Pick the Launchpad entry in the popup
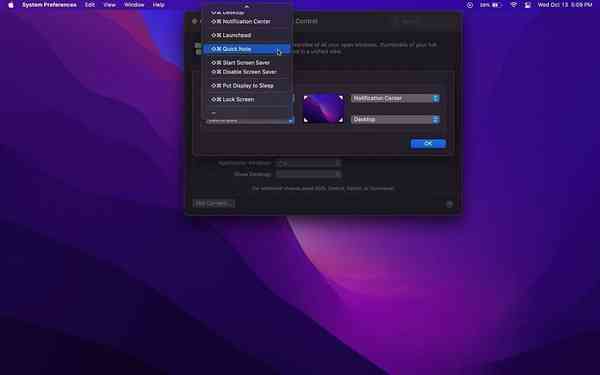 pos(247,35)
